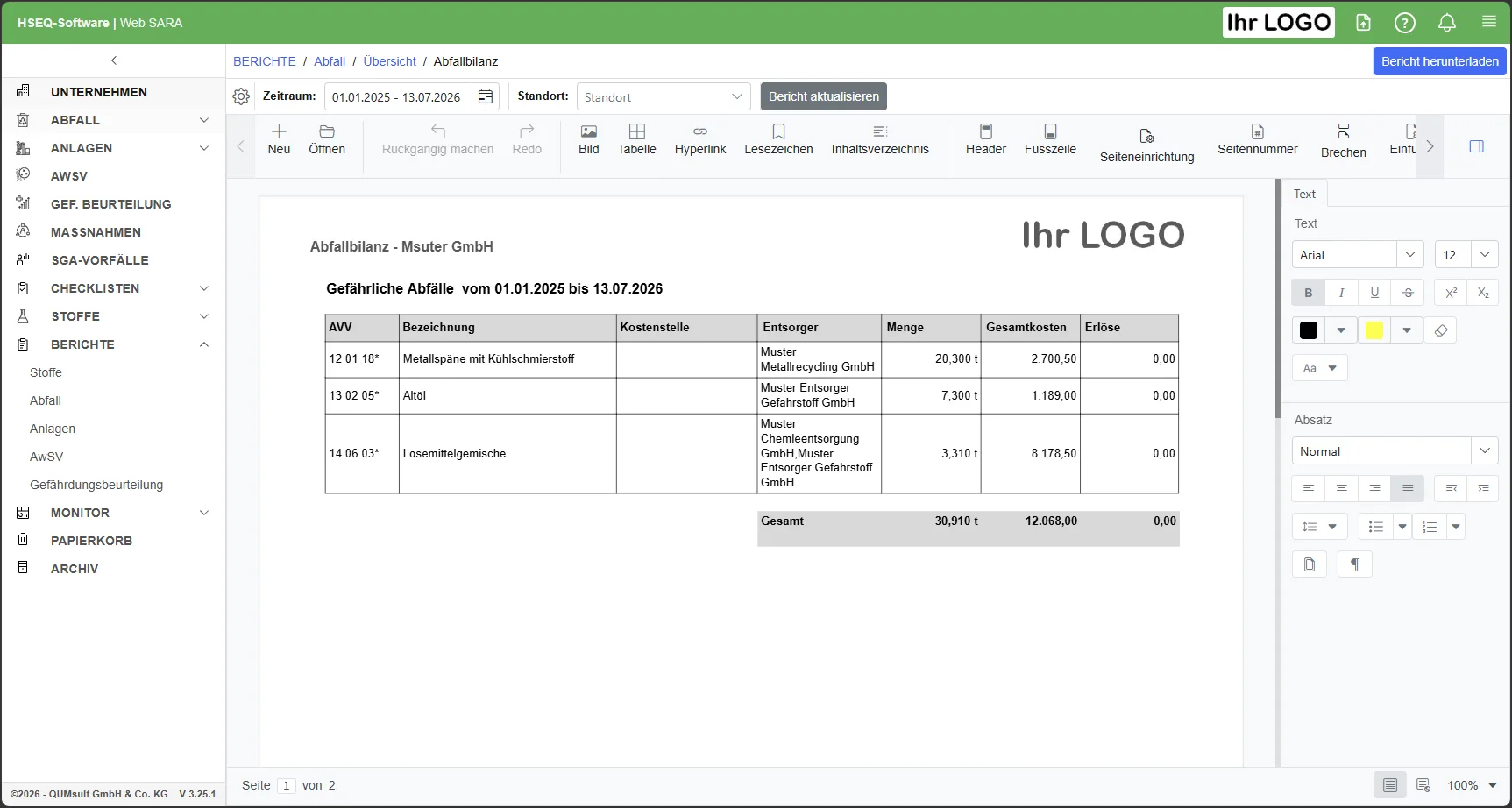Clear text formatting with the eraser icon
This screenshot has height=808, width=1512.
(x=1440, y=330)
